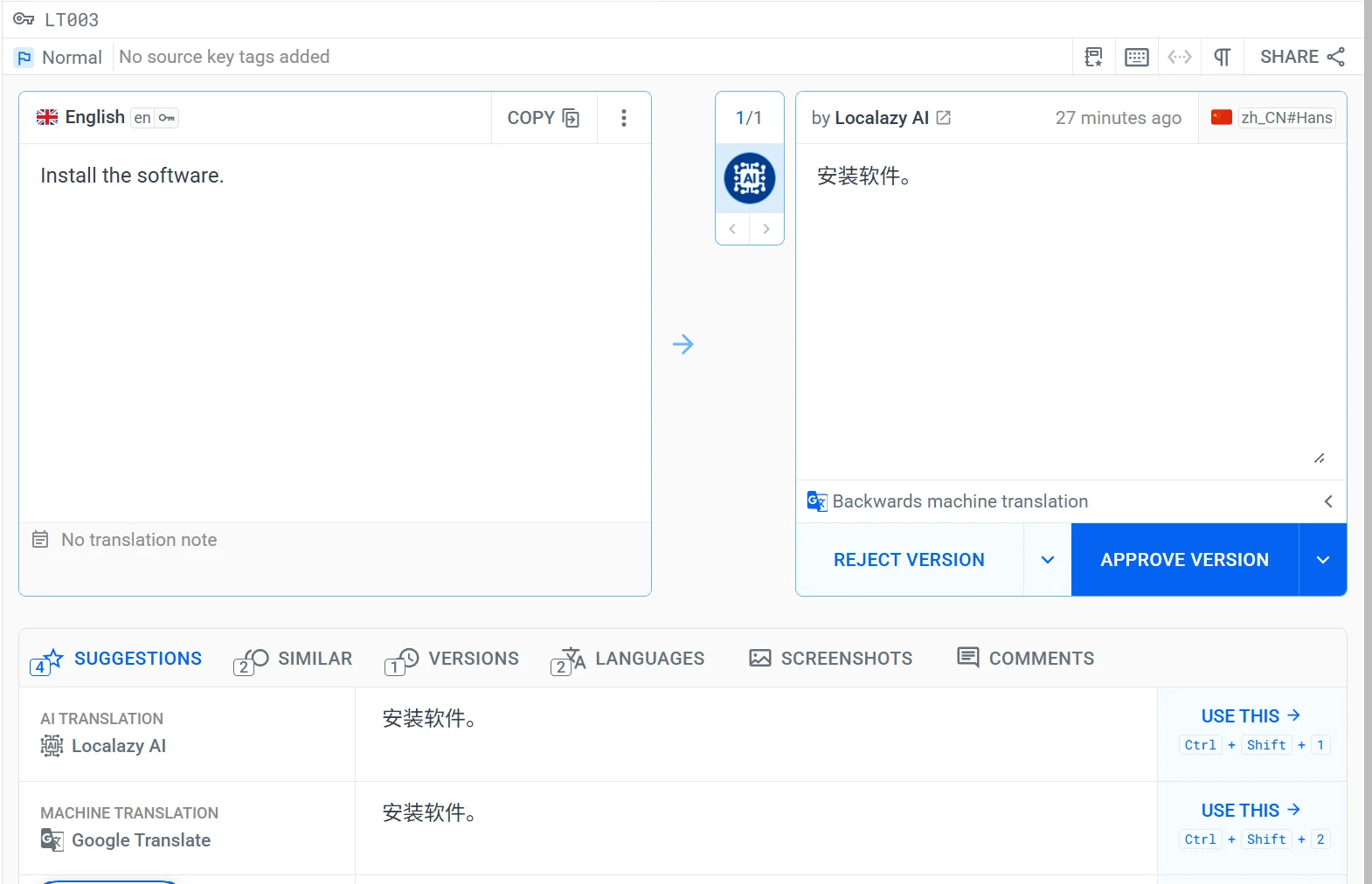Show the SCREENSHOTS tab
Image resolution: width=1372 pixels, height=884 pixels.
pos(831,659)
